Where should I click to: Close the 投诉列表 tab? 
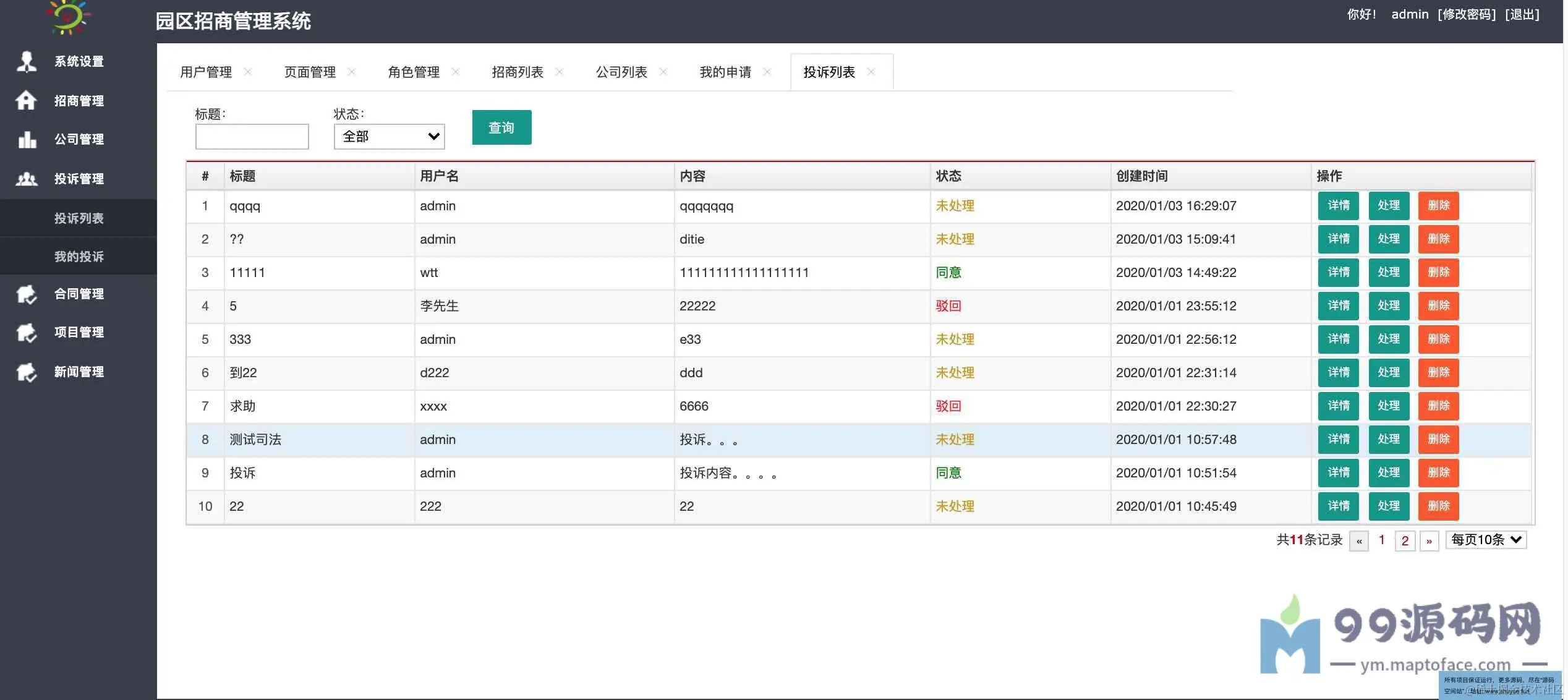coord(871,72)
